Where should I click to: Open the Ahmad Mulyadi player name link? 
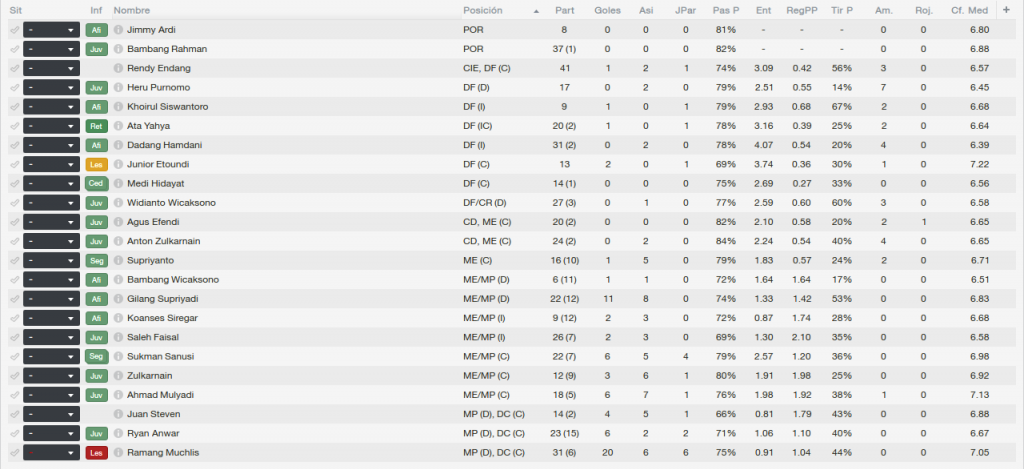(161, 395)
